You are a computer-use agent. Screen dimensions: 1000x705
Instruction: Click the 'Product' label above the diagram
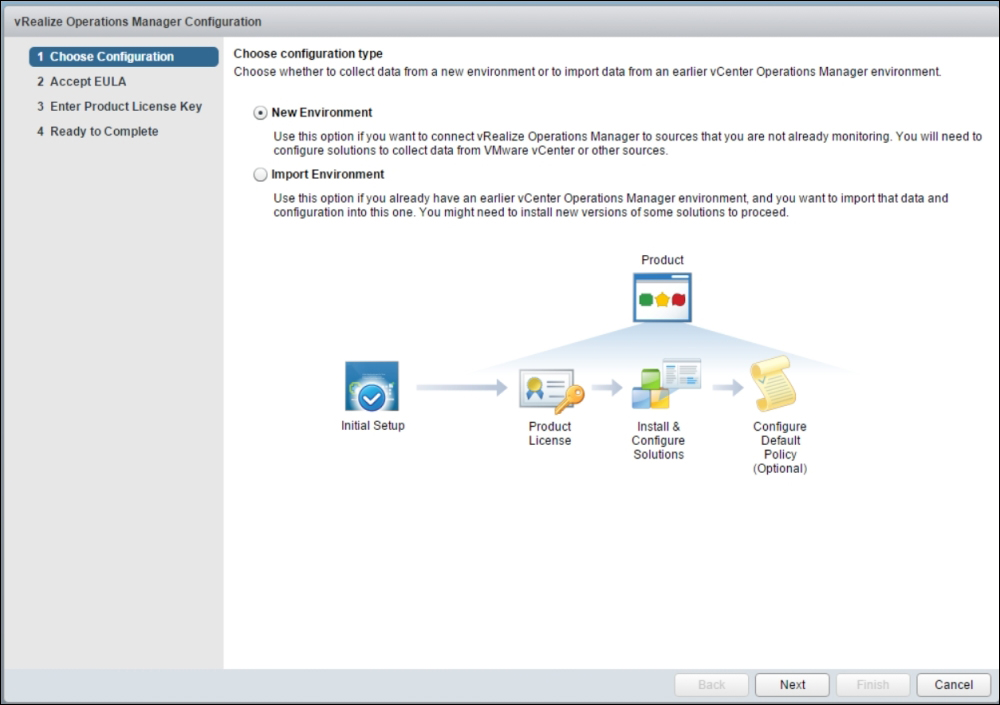[x=662, y=260]
